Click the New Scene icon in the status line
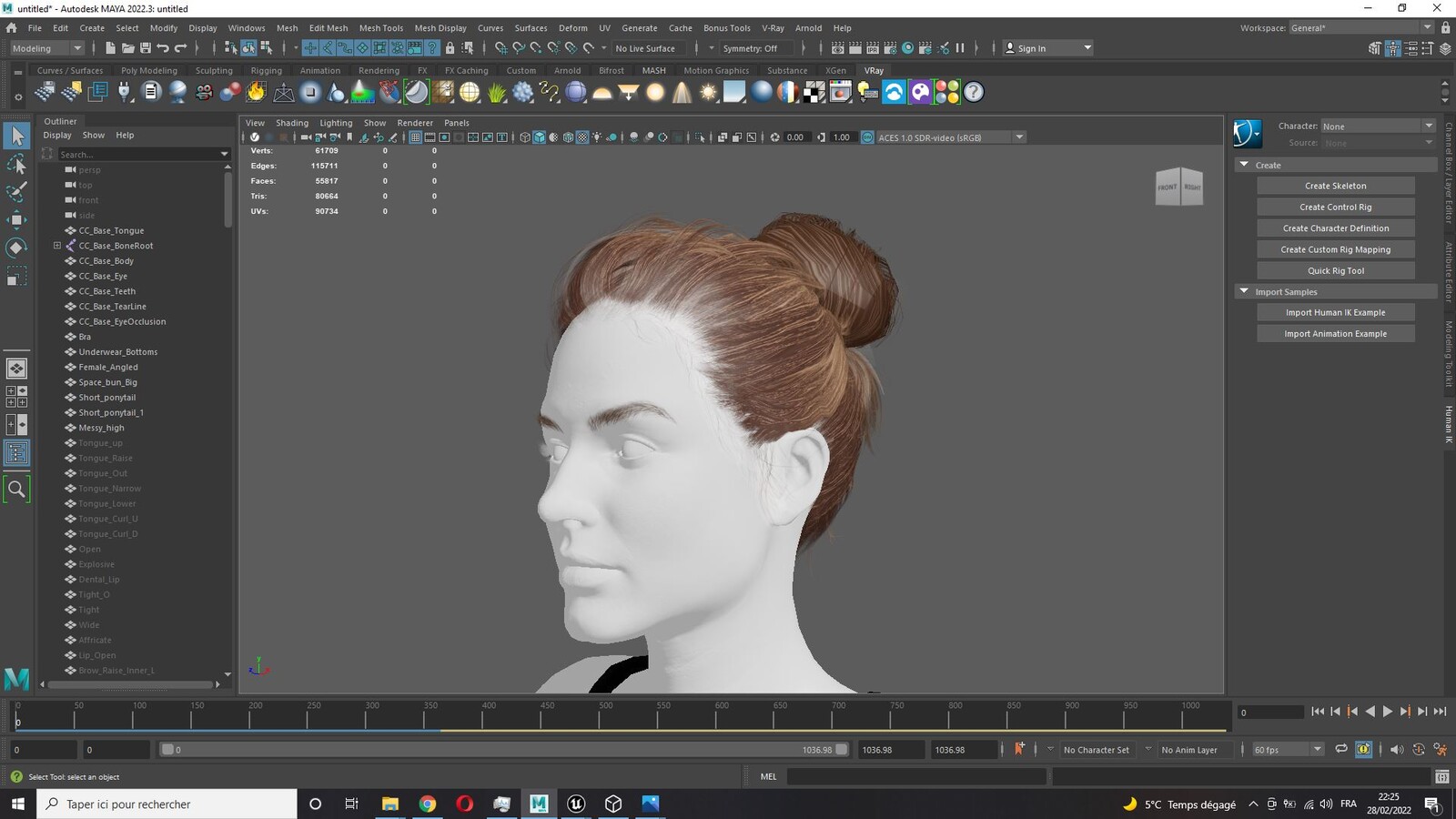This screenshot has width=1456, height=819. [111, 48]
